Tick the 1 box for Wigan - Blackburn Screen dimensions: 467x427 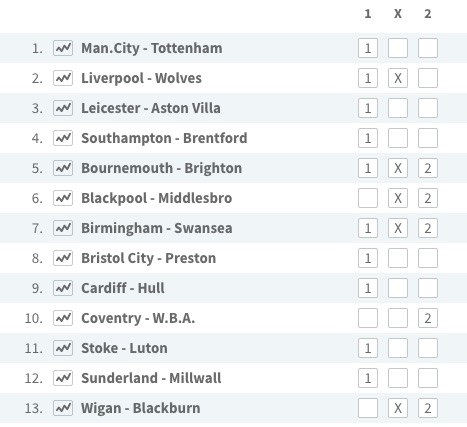coord(368,408)
